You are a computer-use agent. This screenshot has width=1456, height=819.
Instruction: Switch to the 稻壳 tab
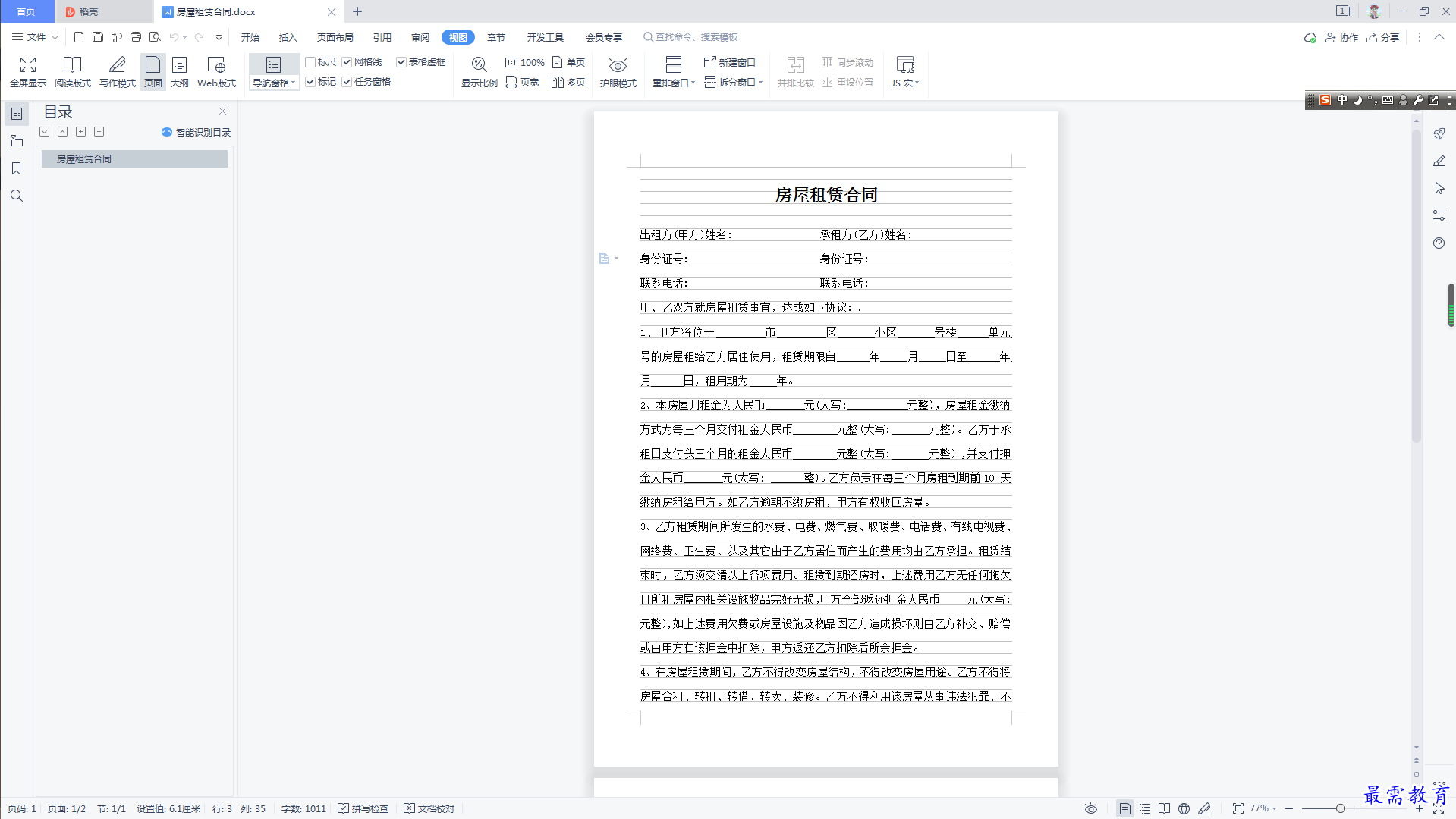coord(103,11)
